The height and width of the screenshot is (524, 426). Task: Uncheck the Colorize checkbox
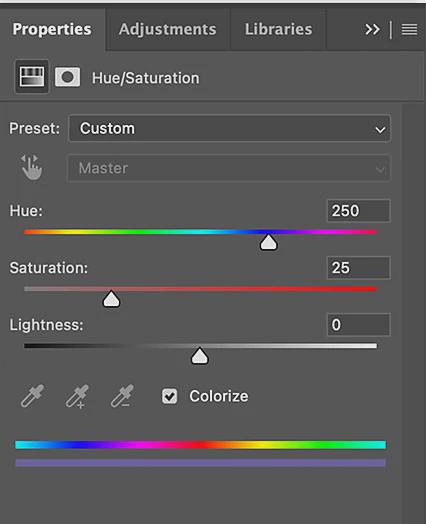169,396
